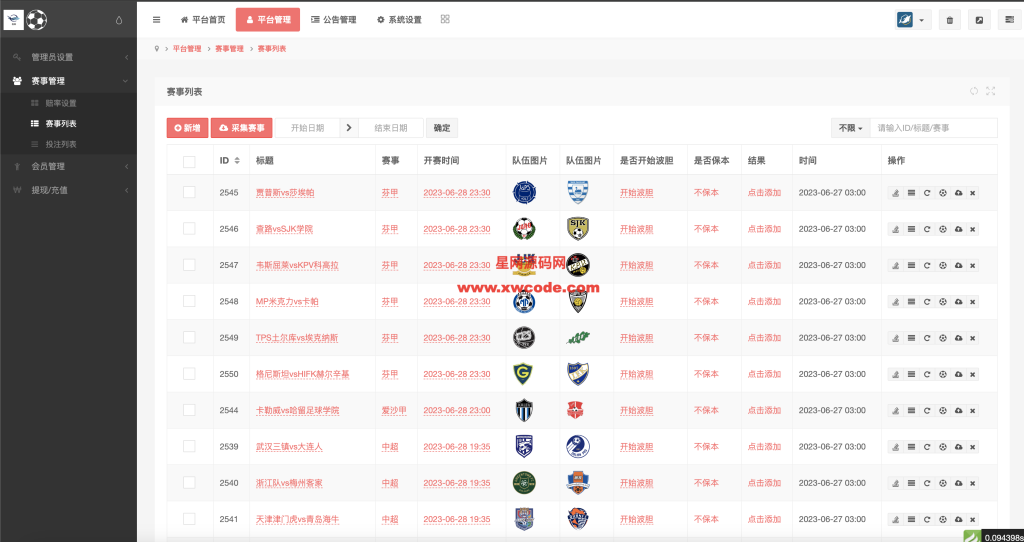Click the refresh icon in 赛事列表 header
The width and height of the screenshot is (1024, 542).
pos(973,91)
